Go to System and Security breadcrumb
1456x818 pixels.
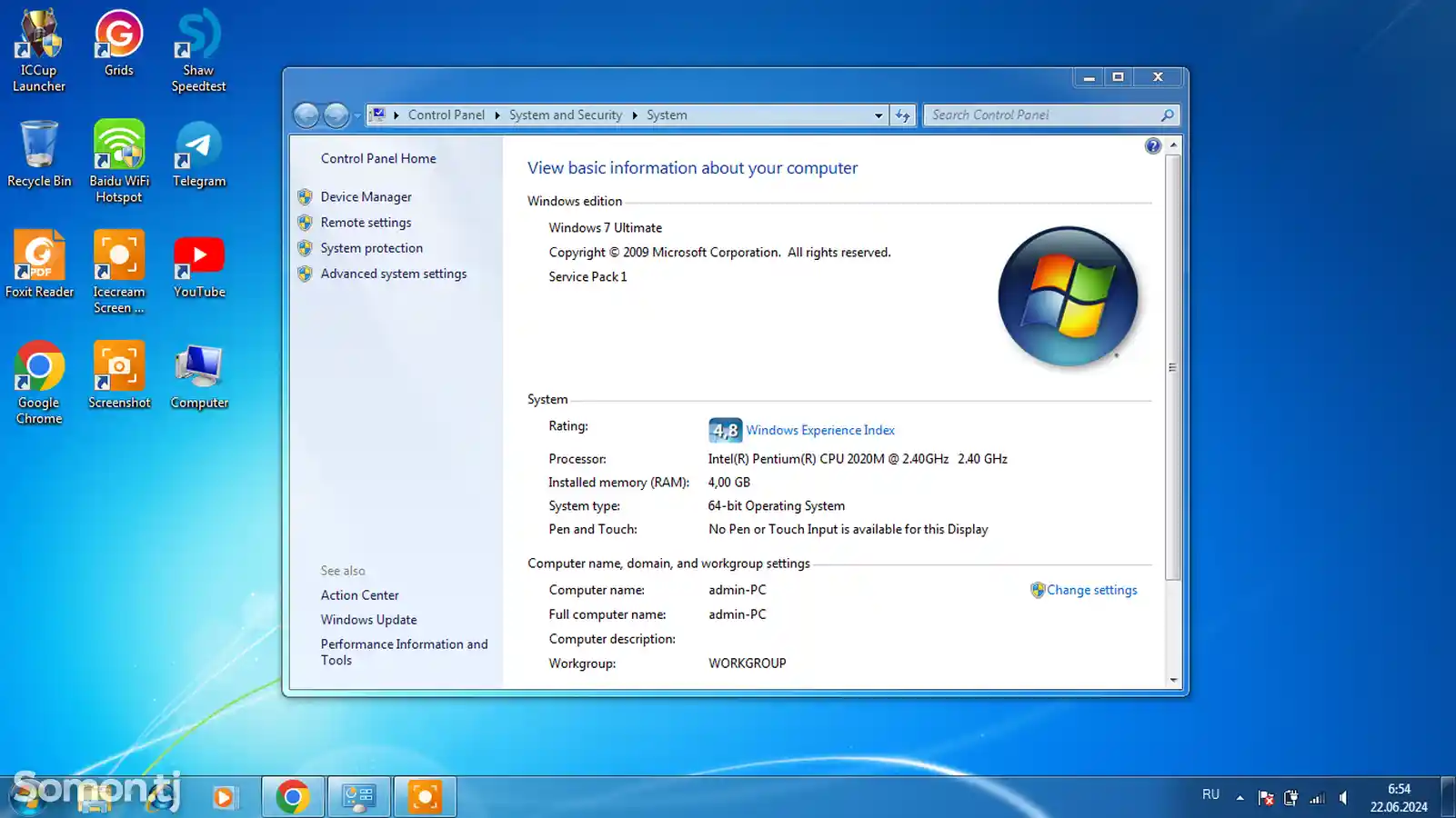point(566,115)
